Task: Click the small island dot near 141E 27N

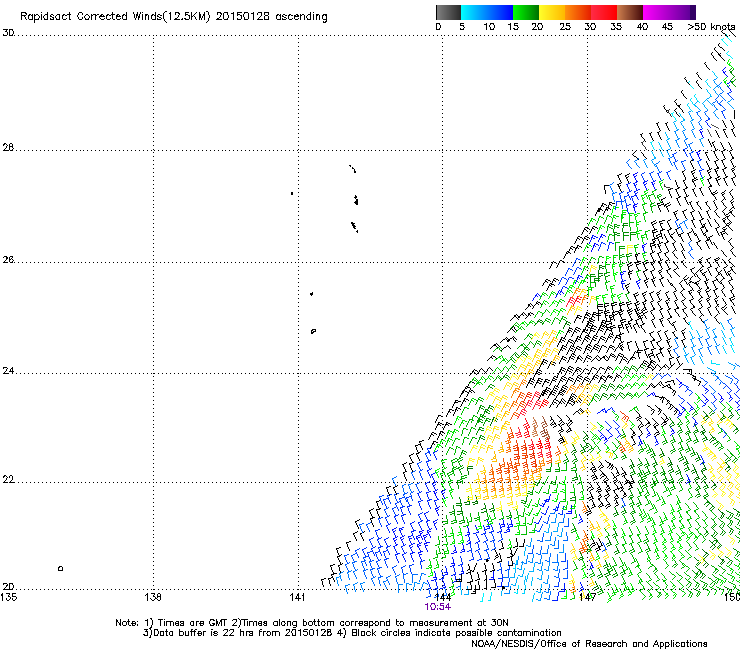Action: tap(292, 194)
